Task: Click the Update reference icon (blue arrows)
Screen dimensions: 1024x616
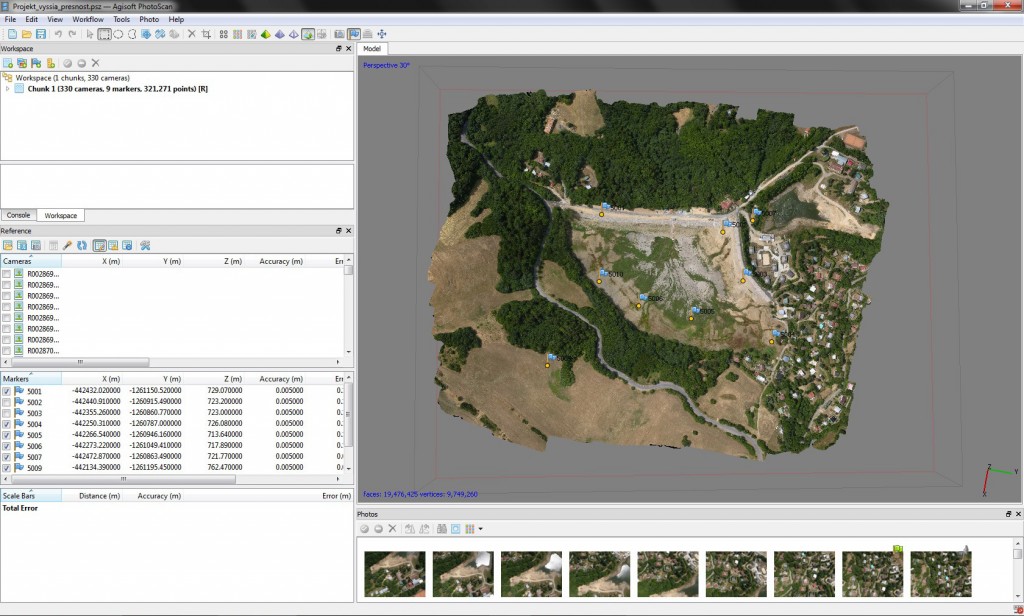Action: tap(82, 245)
